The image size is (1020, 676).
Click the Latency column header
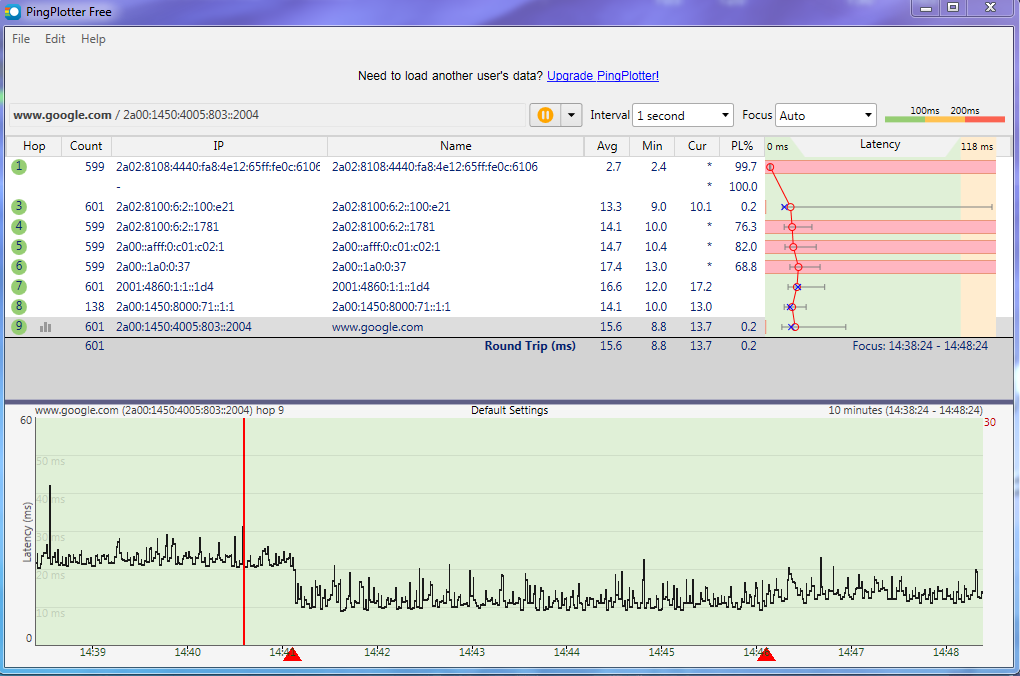[880, 144]
